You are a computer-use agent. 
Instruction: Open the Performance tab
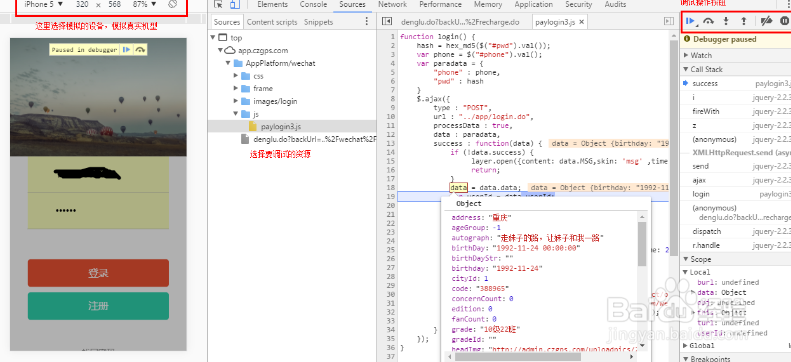pos(440,4)
